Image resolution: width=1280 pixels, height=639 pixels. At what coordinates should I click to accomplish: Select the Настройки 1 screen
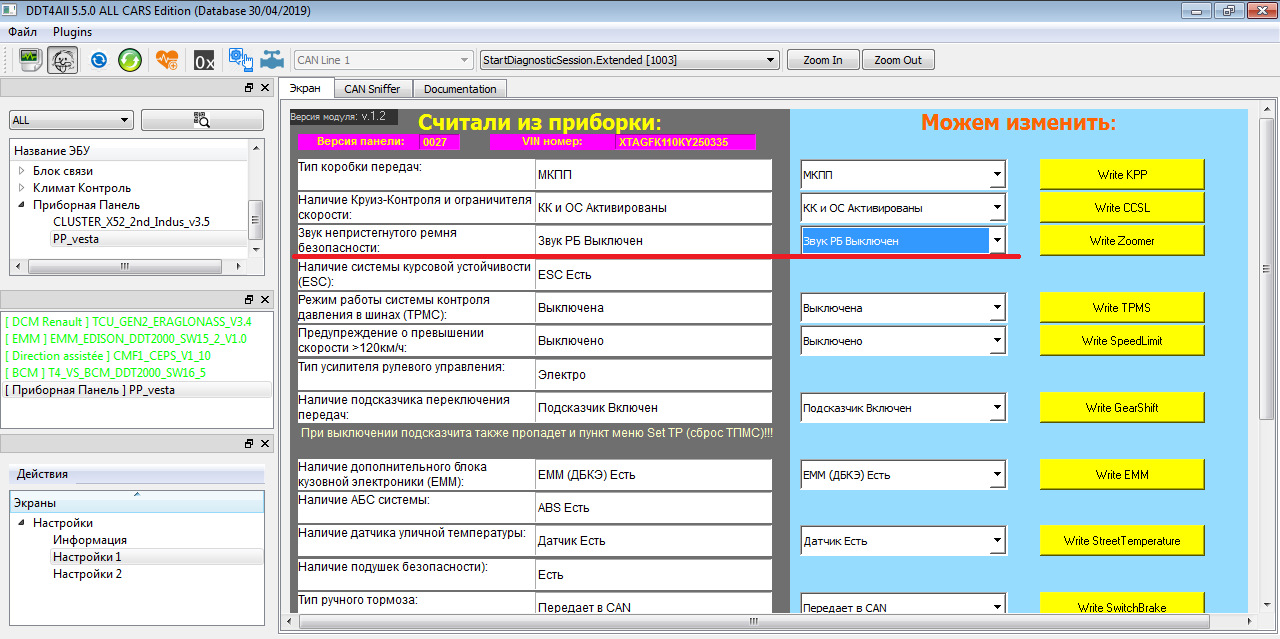(87, 557)
